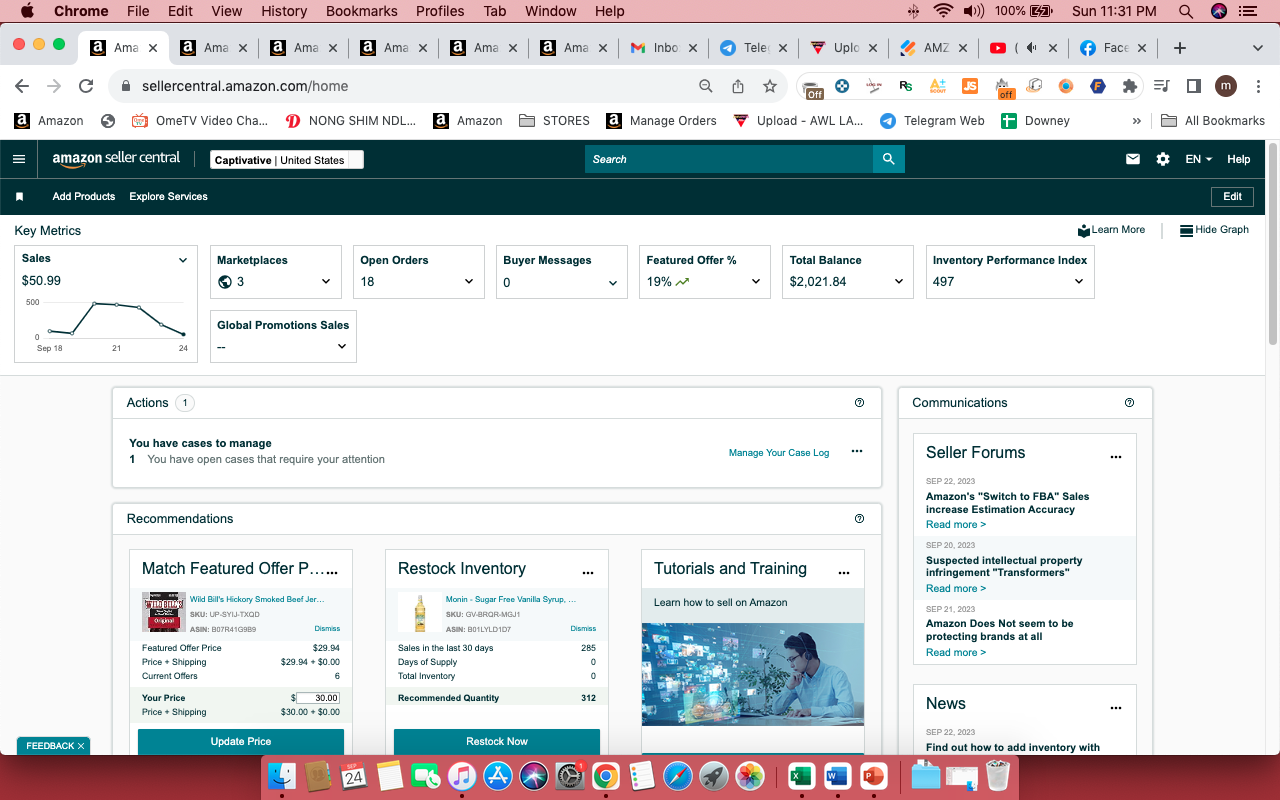Viewport: 1280px width, 800px height.
Task: Click the help icon in the Actions panel
Action: click(860, 403)
